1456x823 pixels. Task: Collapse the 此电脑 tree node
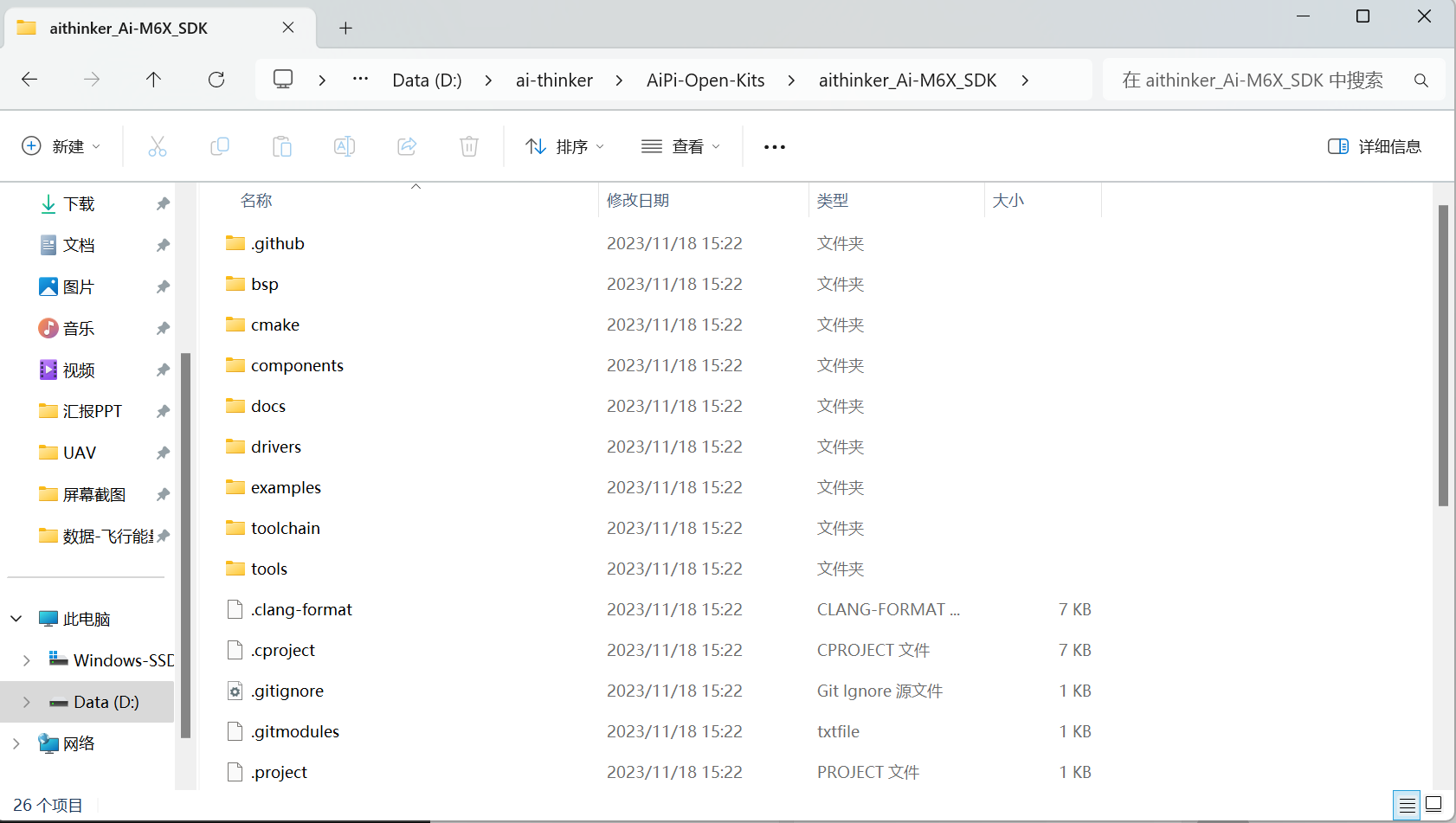click(16, 619)
